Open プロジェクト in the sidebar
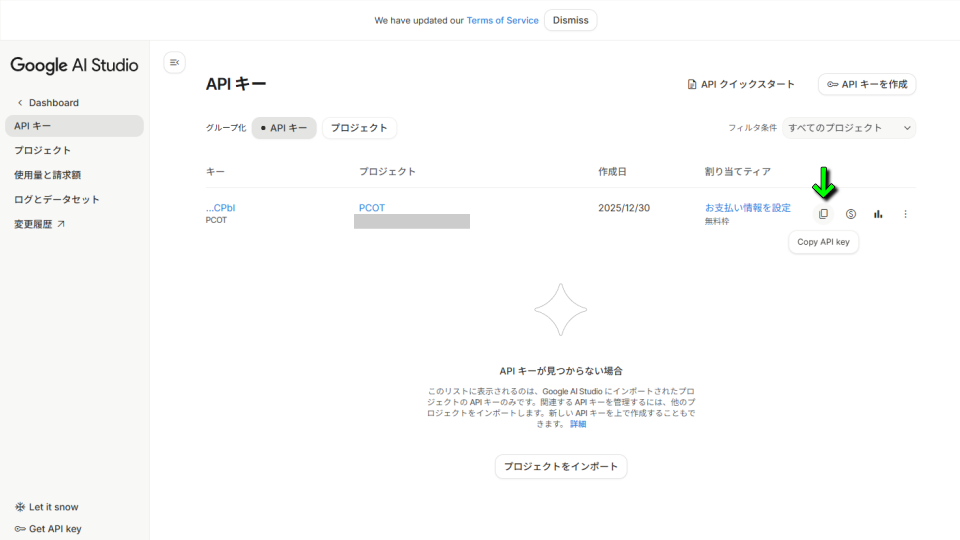960x540 pixels. pos(43,150)
